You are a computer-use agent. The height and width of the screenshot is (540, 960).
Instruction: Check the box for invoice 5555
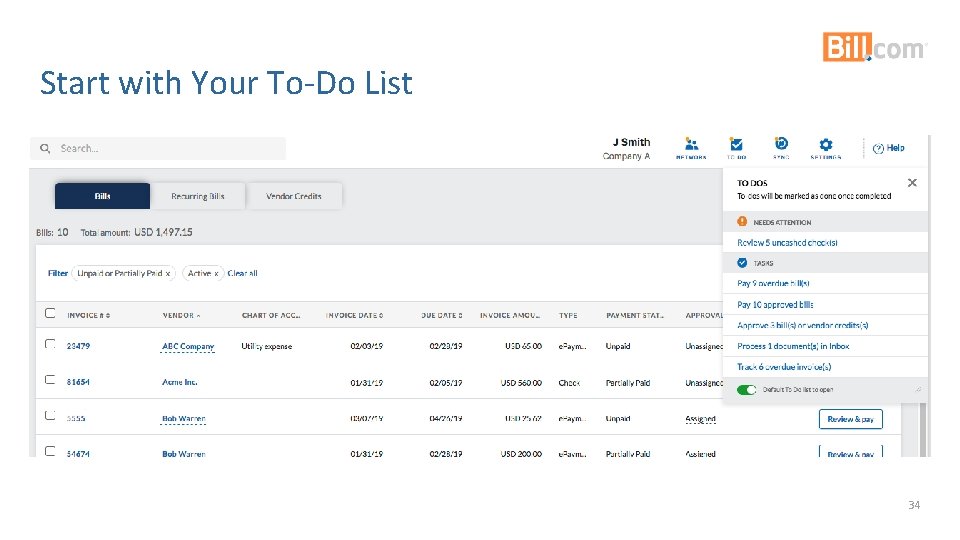click(x=50, y=416)
